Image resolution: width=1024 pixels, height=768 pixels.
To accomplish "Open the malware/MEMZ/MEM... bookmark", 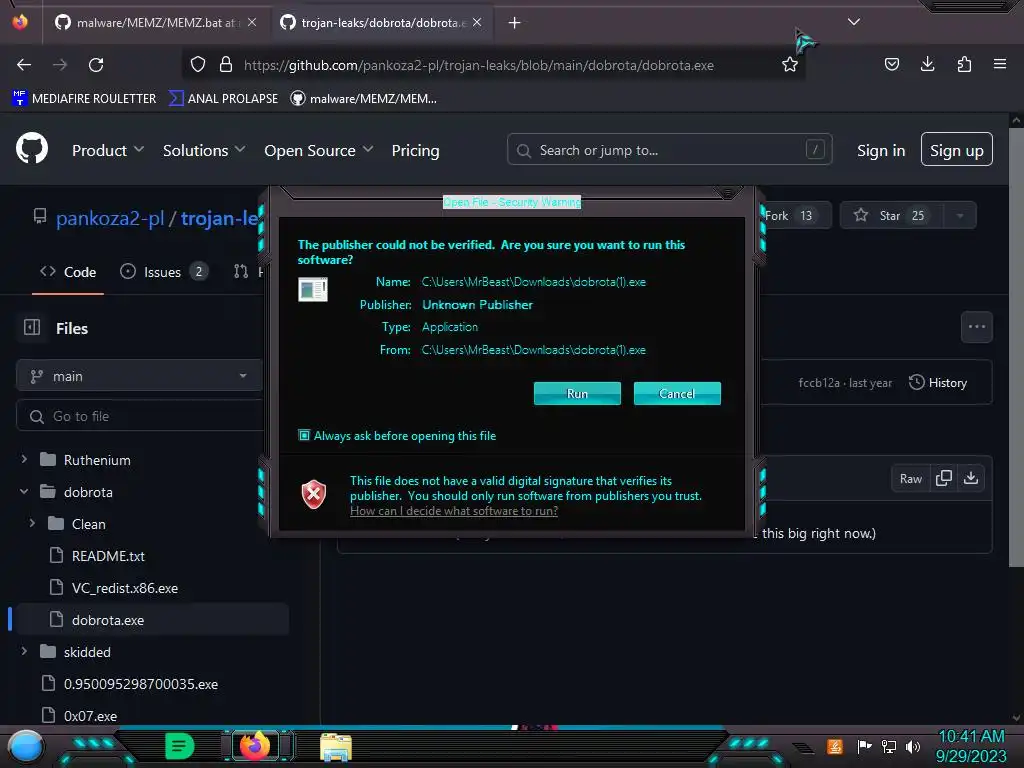I will point(364,99).
